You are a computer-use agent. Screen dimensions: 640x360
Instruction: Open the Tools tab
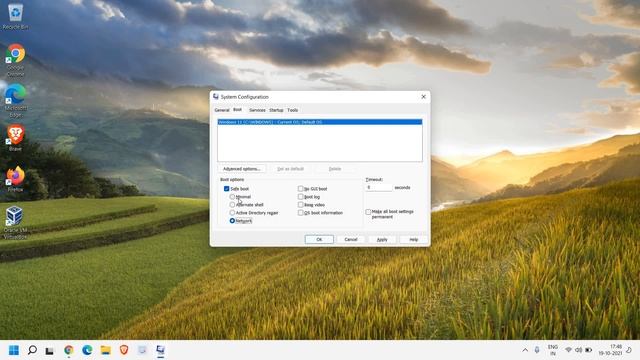pyautogui.click(x=293, y=110)
